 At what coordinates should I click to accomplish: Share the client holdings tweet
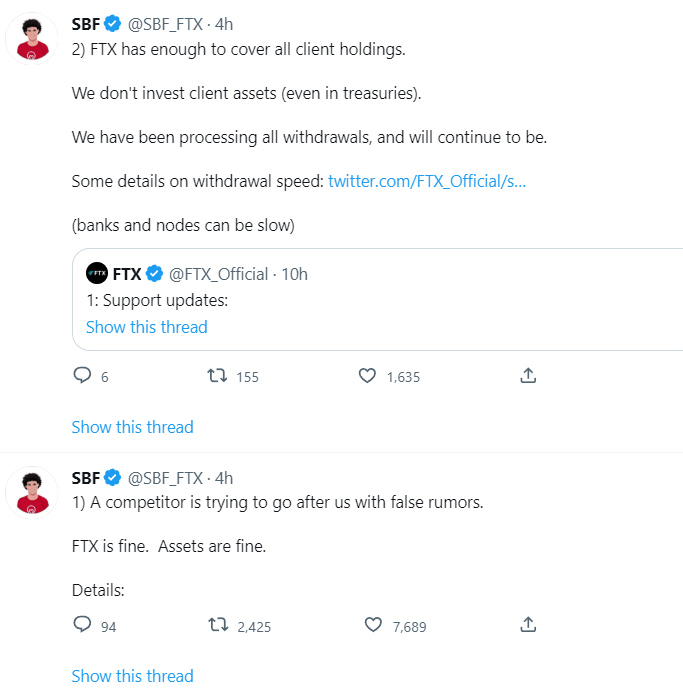tap(529, 376)
